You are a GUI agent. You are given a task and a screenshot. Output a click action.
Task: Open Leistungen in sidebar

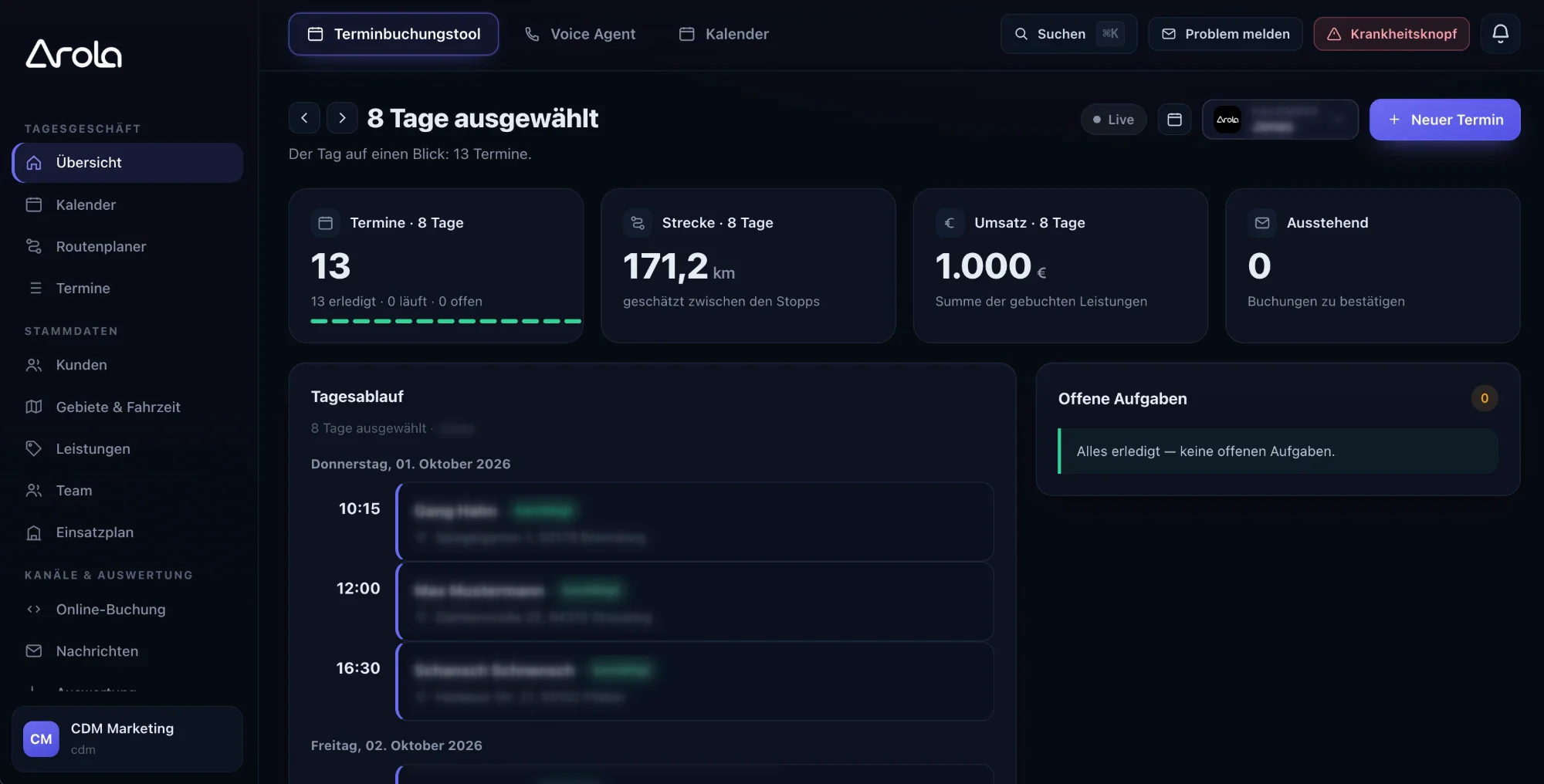click(127, 448)
